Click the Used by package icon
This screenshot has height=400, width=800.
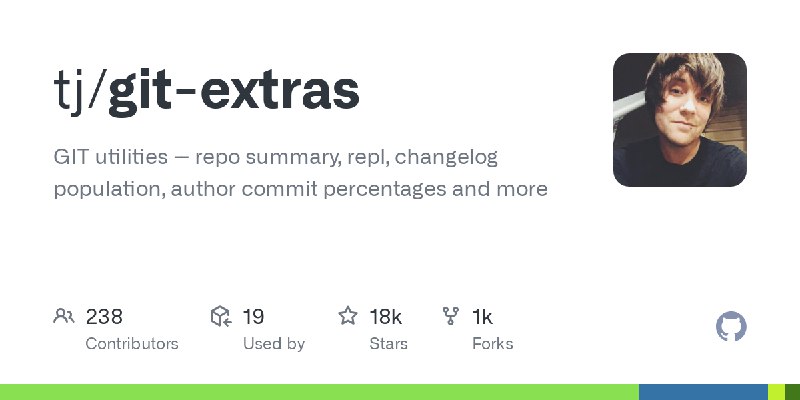pos(221,316)
